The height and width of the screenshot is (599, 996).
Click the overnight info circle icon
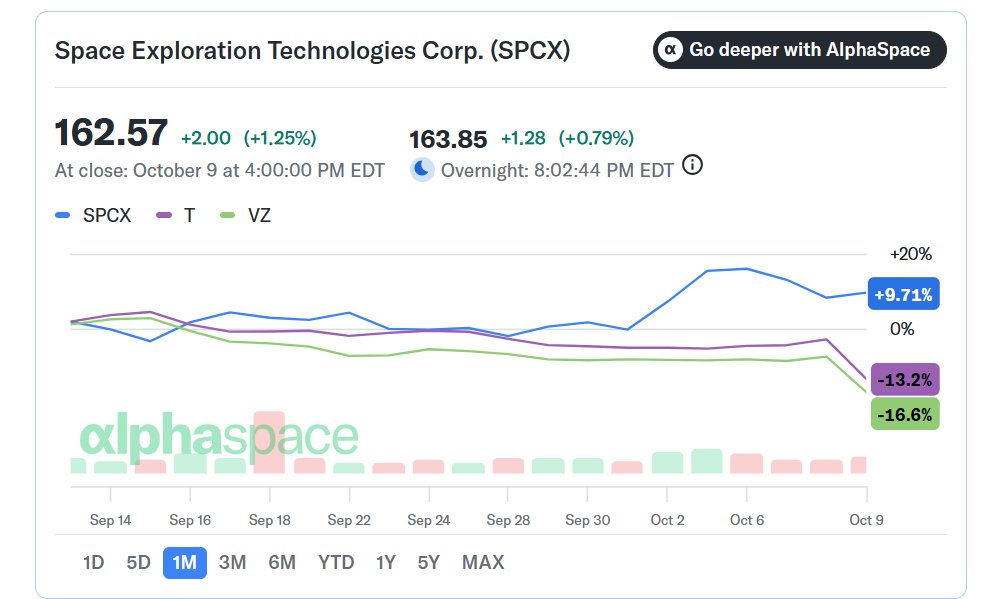pyautogui.click(x=692, y=165)
